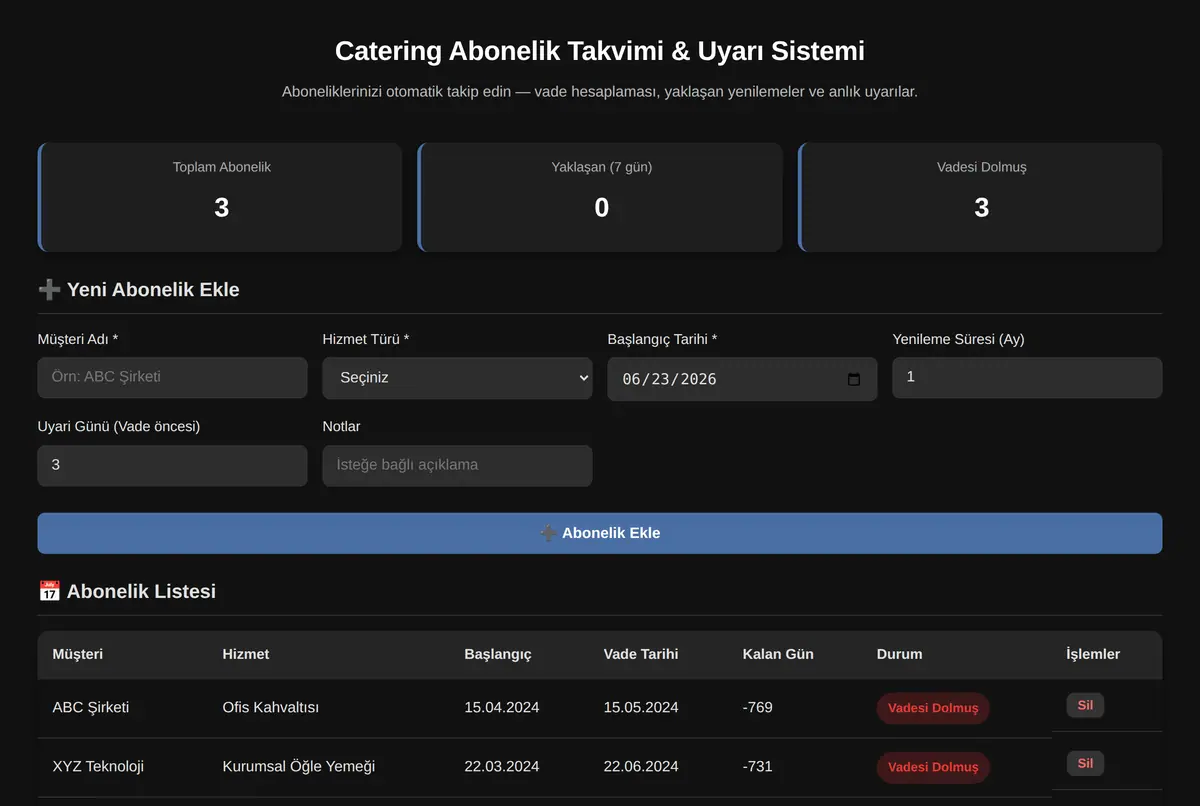Click the Abonelik Listesi heading
The image size is (1200, 806).
127,591
